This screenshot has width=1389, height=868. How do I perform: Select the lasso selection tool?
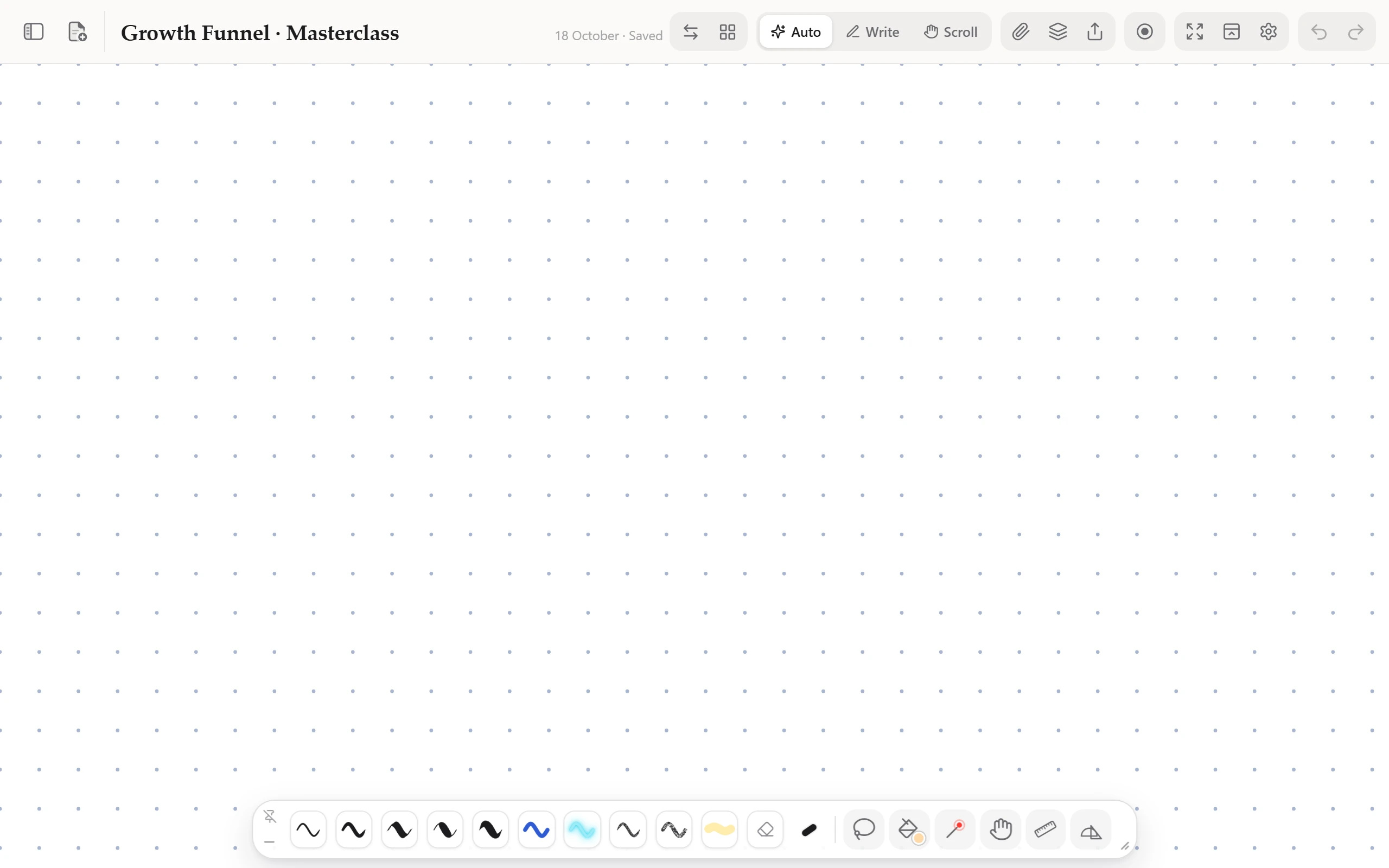pos(864,829)
